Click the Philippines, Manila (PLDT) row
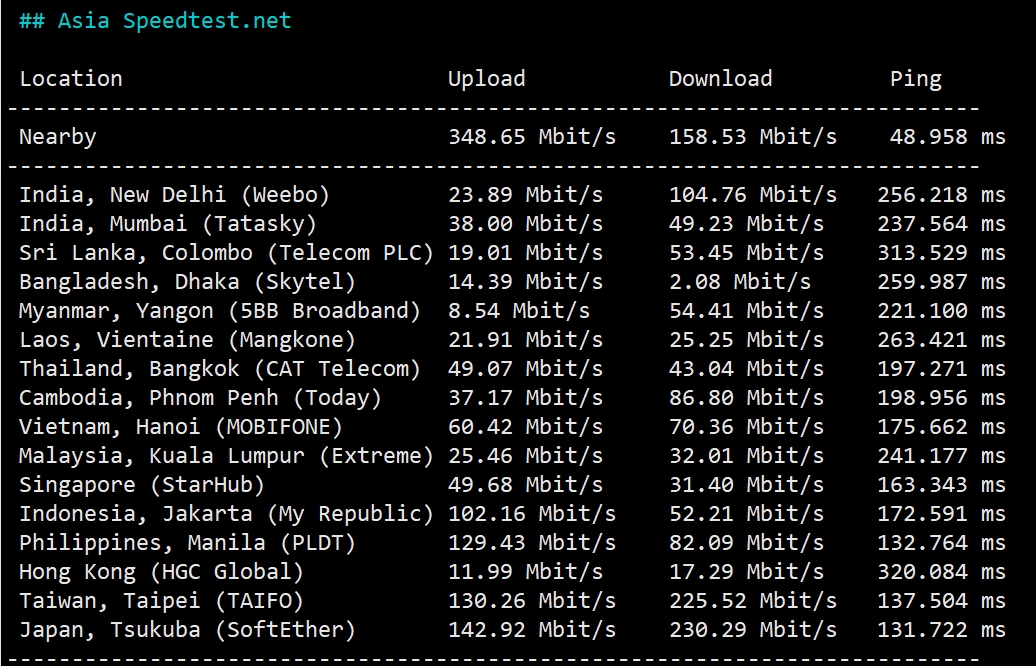 click(187, 543)
